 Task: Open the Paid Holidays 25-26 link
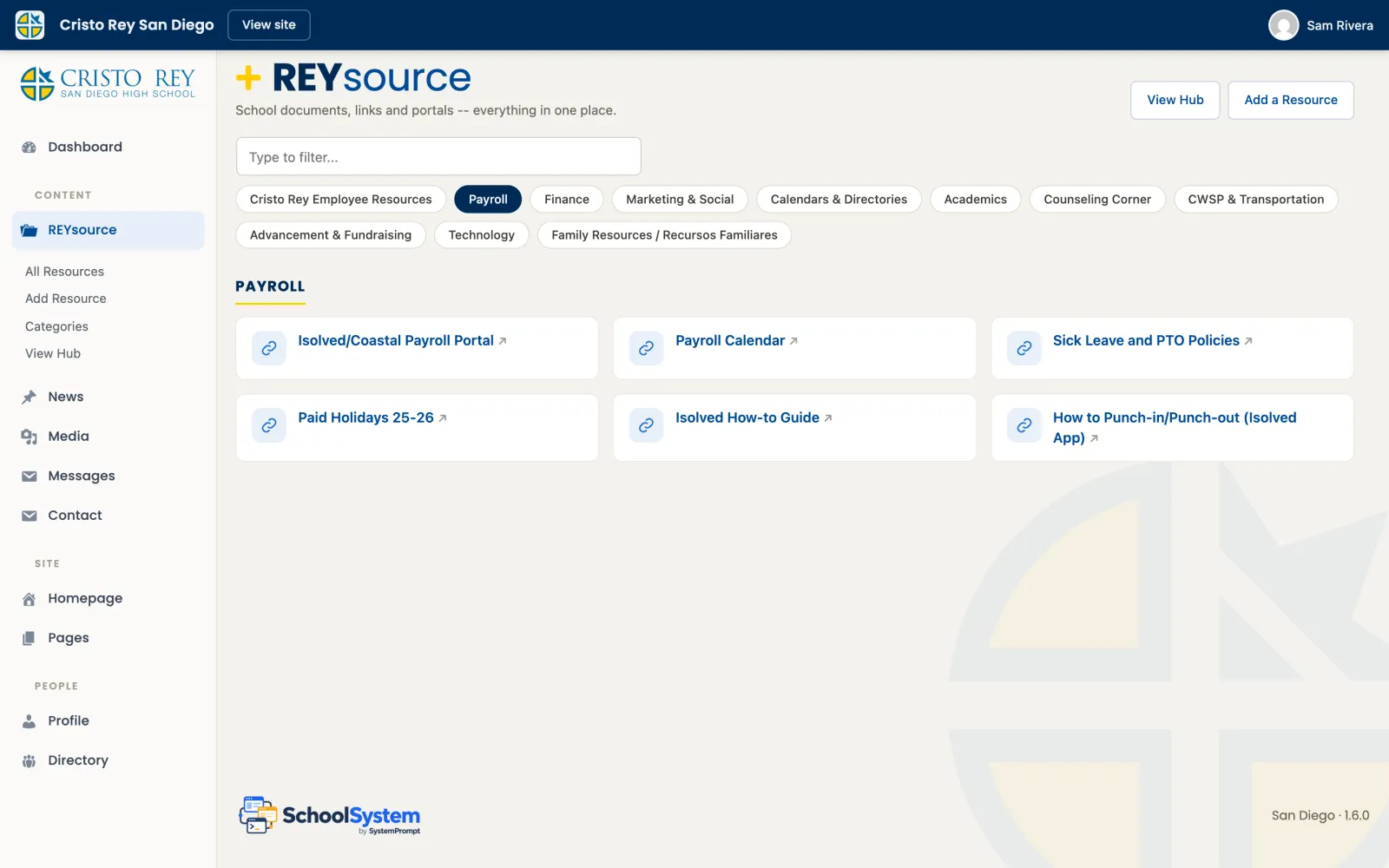[x=365, y=418]
